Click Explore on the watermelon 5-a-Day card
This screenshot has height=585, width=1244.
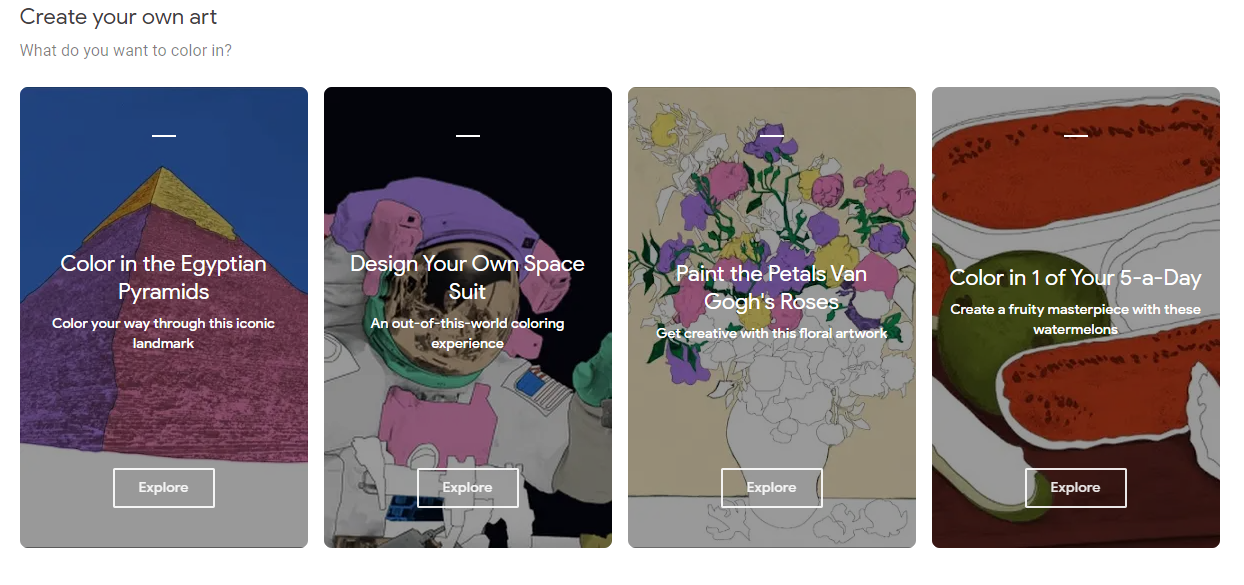(1076, 488)
